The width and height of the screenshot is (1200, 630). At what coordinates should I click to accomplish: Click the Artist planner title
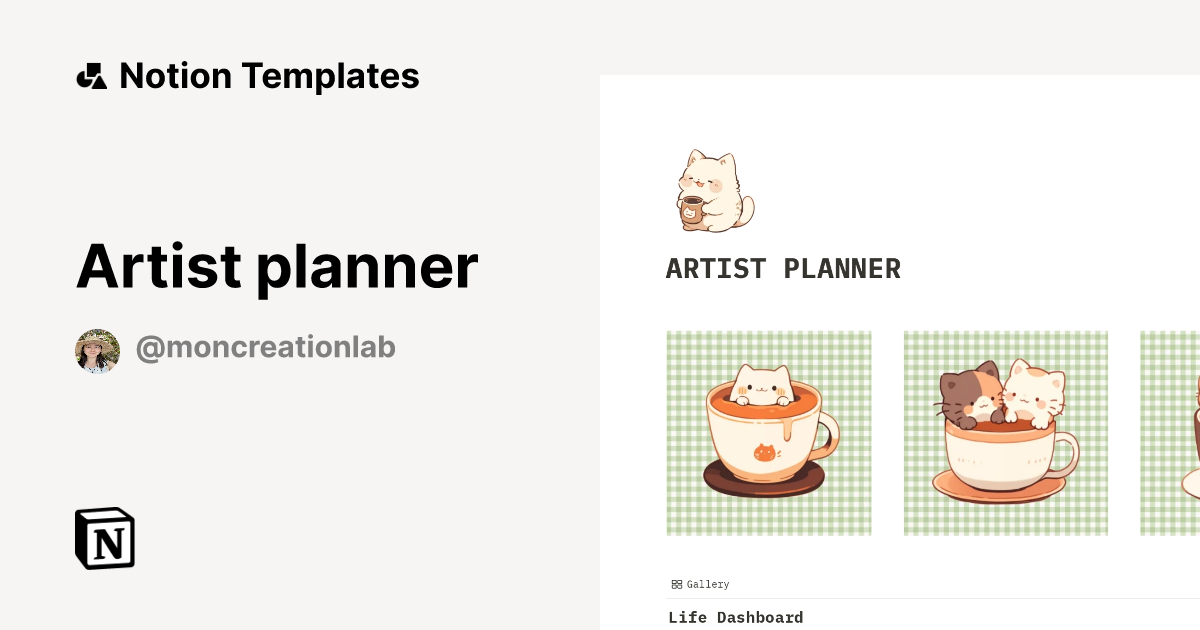[x=277, y=266]
